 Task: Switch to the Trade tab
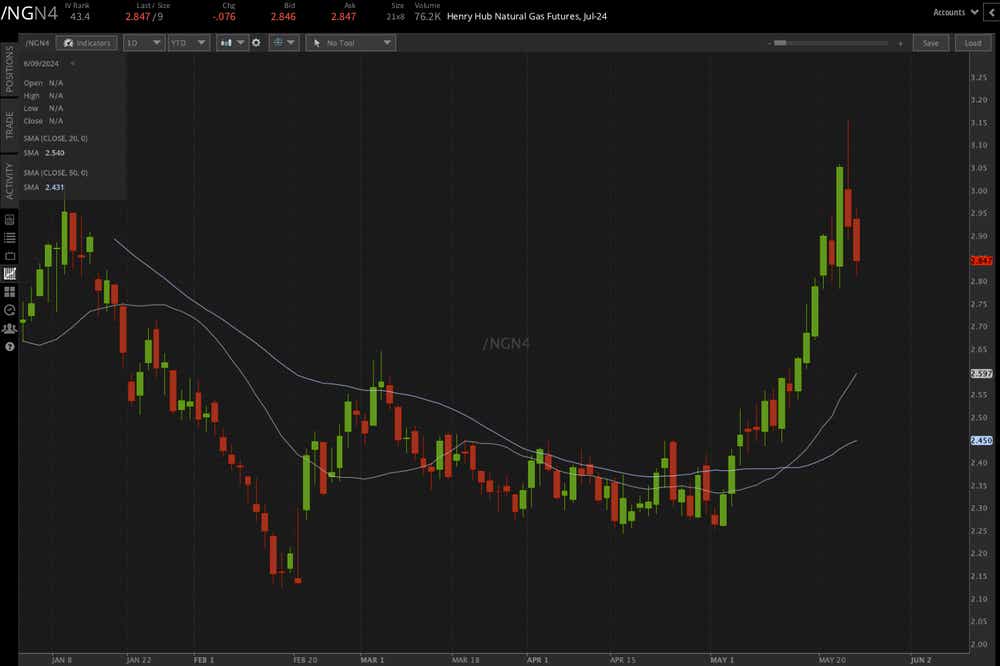(x=9, y=125)
